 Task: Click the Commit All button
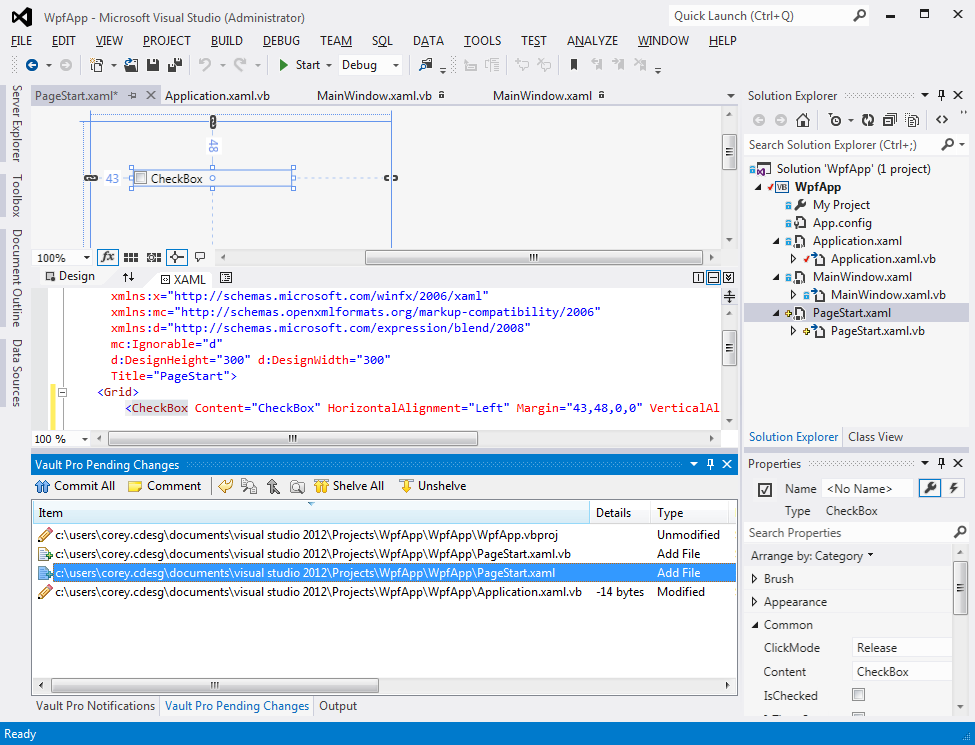[75, 486]
